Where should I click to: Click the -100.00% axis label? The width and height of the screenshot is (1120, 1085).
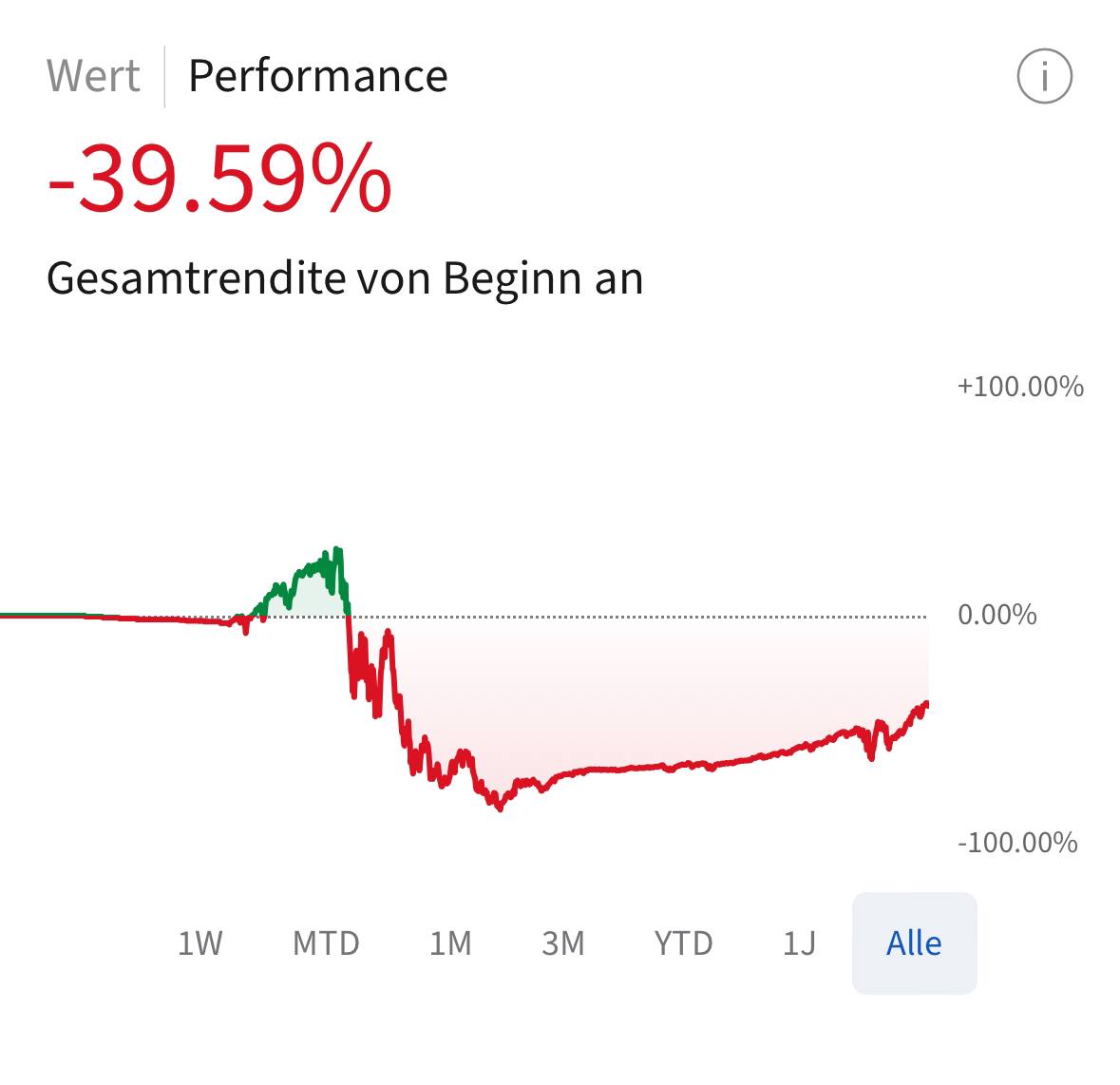tap(1017, 843)
